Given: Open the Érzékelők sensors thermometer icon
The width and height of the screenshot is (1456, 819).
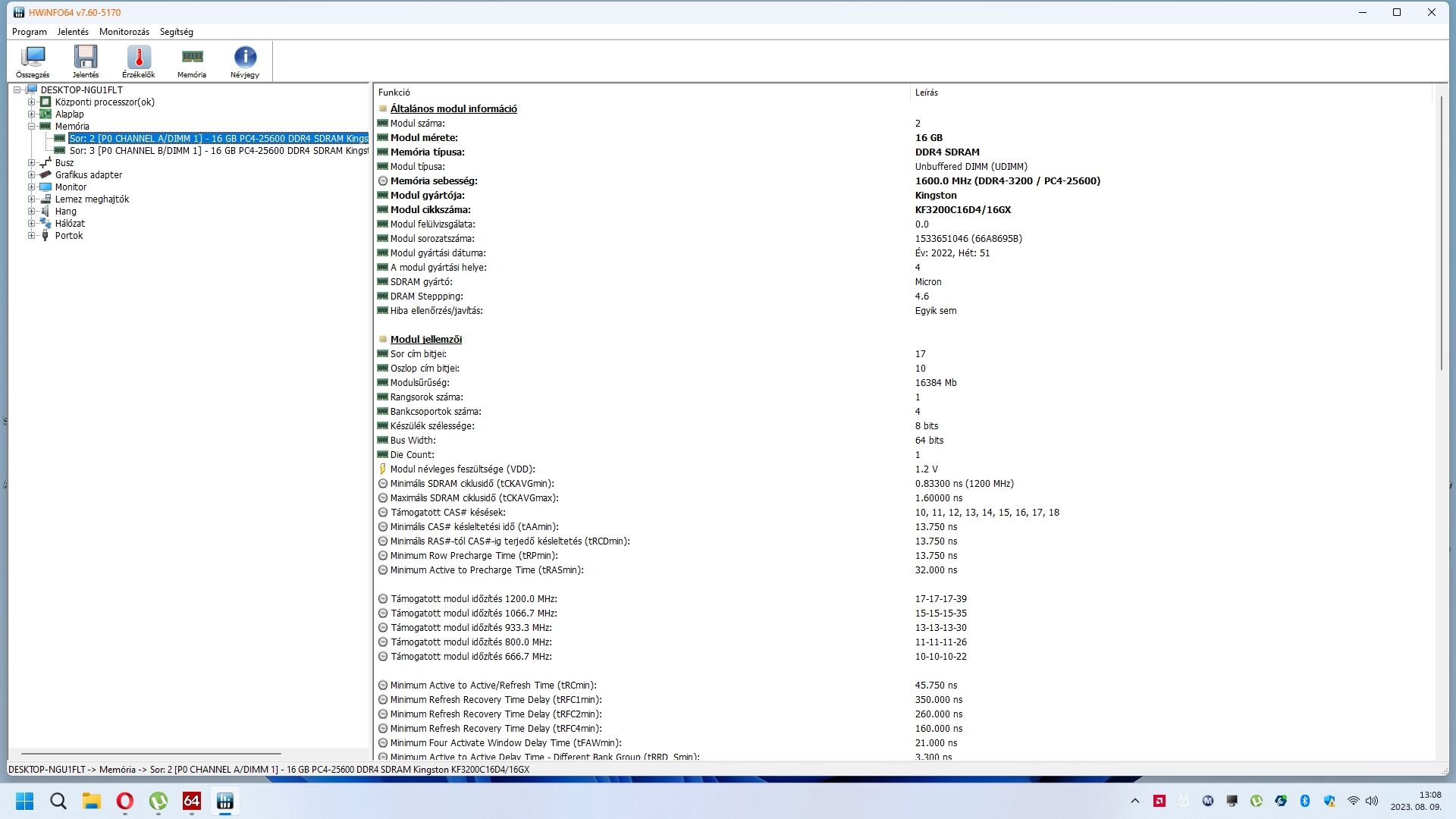Looking at the screenshot, I should (139, 61).
